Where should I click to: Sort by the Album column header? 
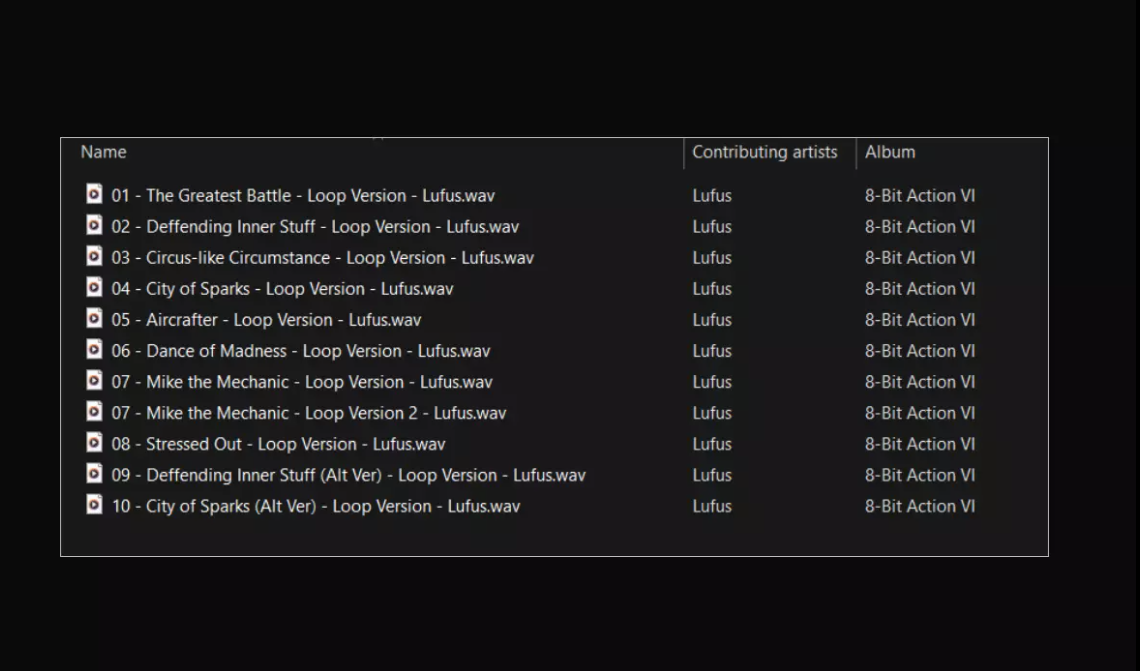(890, 152)
